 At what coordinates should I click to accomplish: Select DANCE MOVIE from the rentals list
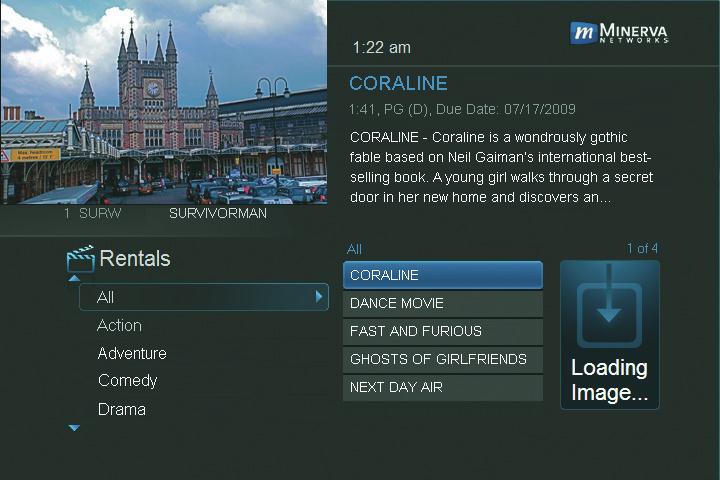[442, 303]
